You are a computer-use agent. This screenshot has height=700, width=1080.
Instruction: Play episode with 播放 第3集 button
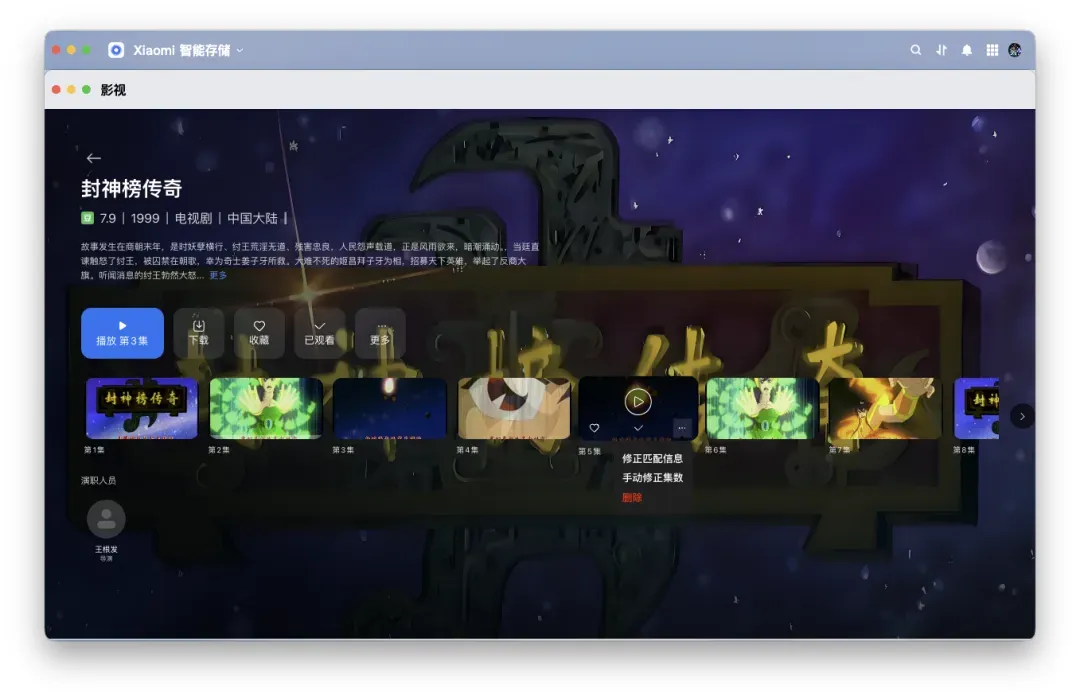[x=122, y=333]
